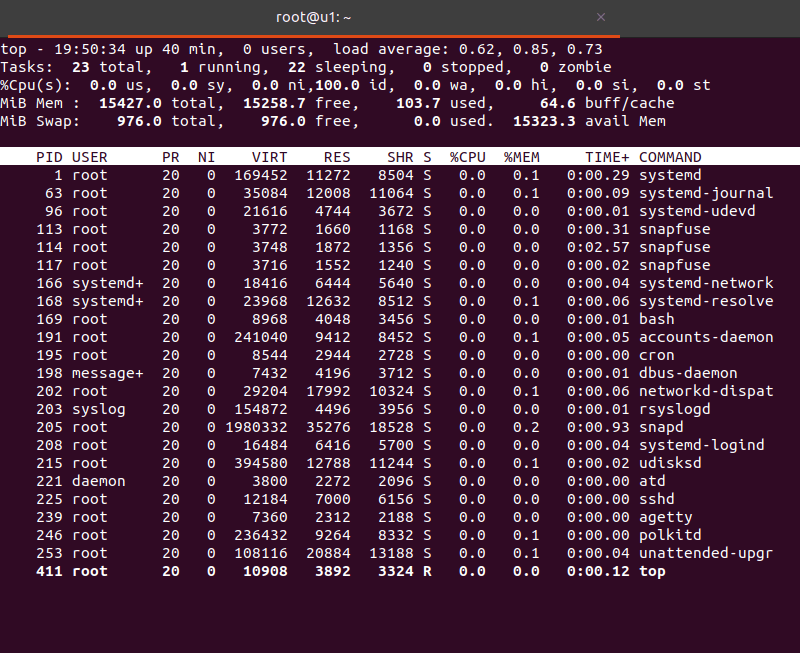Viewport: 800px width, 653px height.
Task: Click the R state of top process
Action: [427, 571]
